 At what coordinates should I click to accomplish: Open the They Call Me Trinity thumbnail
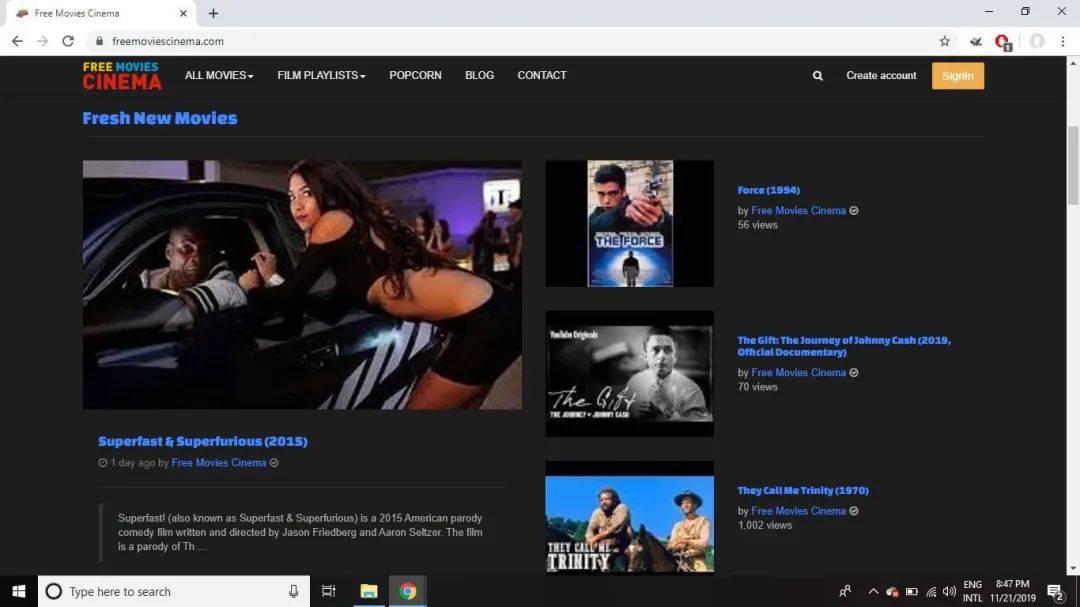click(630, 517)
